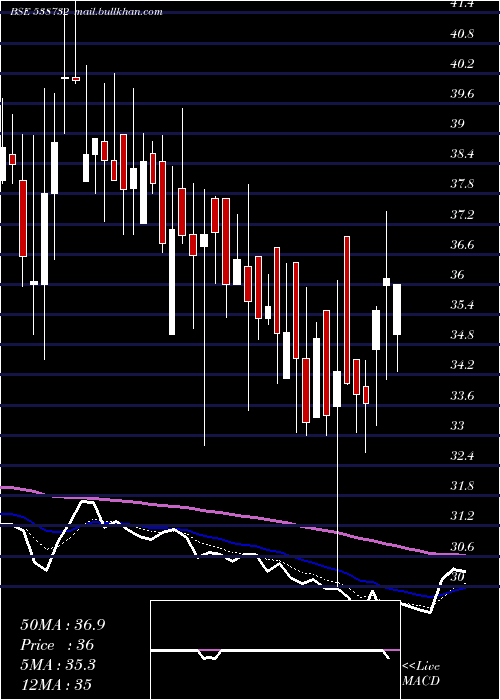
Task: Click the <<Live MACD label
Action: (x=421, y=673)
